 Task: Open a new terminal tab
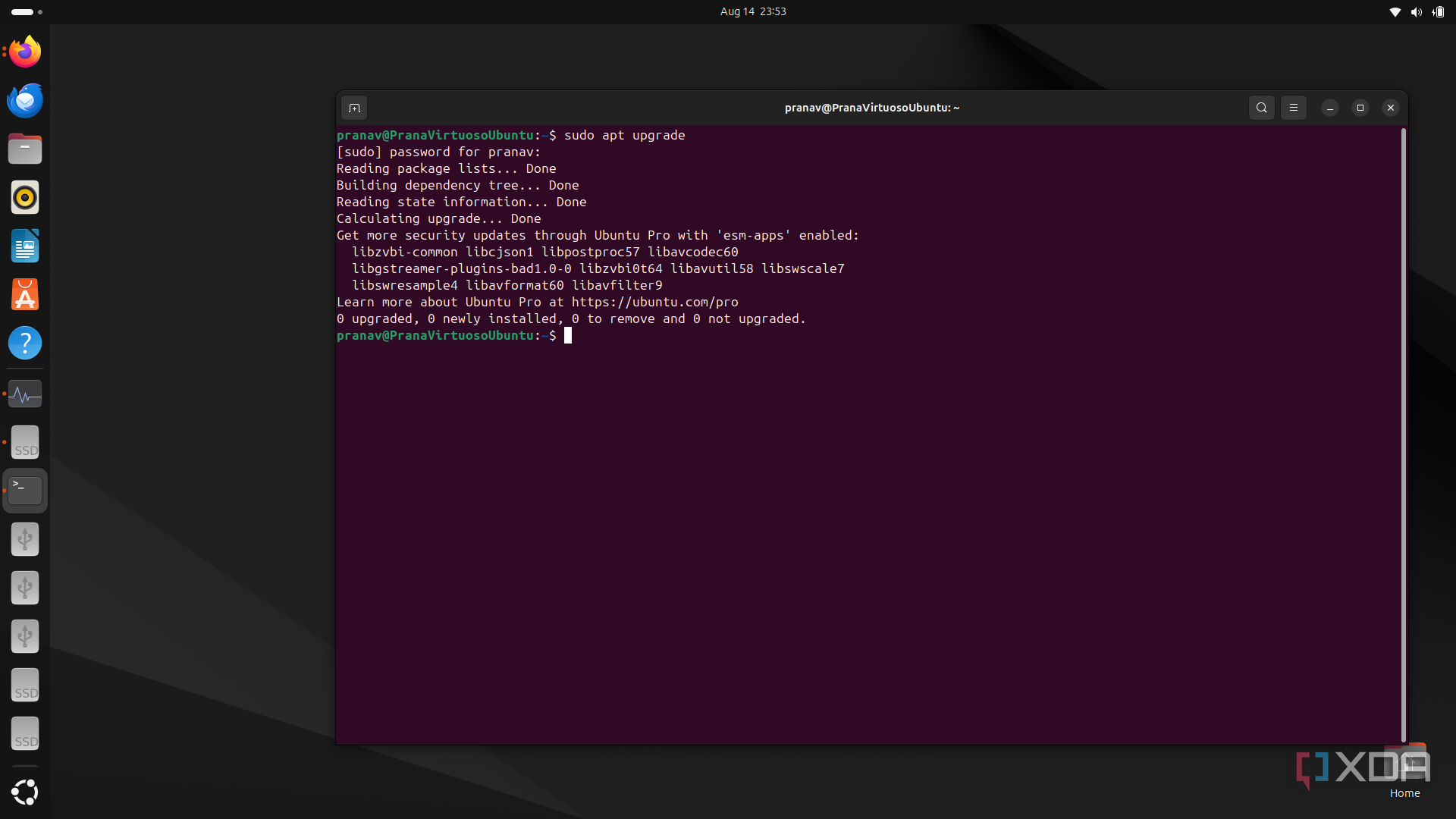pos(354,108)
